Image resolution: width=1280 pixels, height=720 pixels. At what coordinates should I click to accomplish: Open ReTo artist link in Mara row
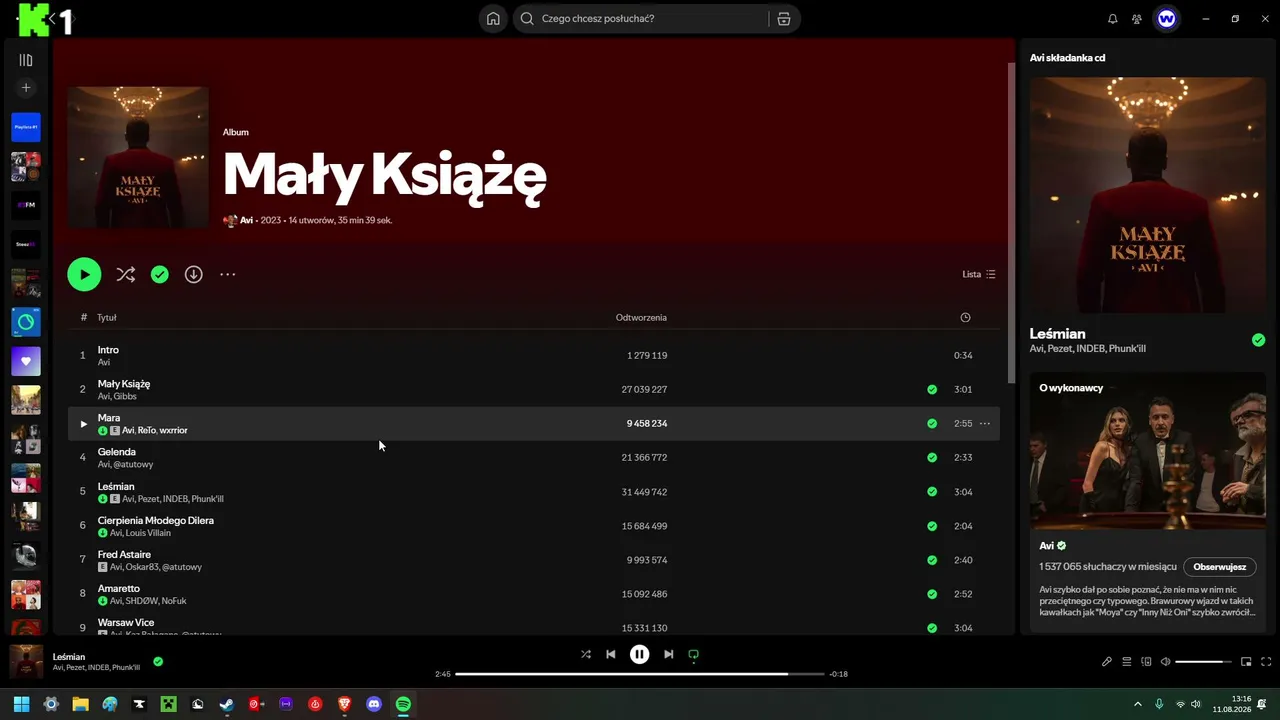click(147, 431)
